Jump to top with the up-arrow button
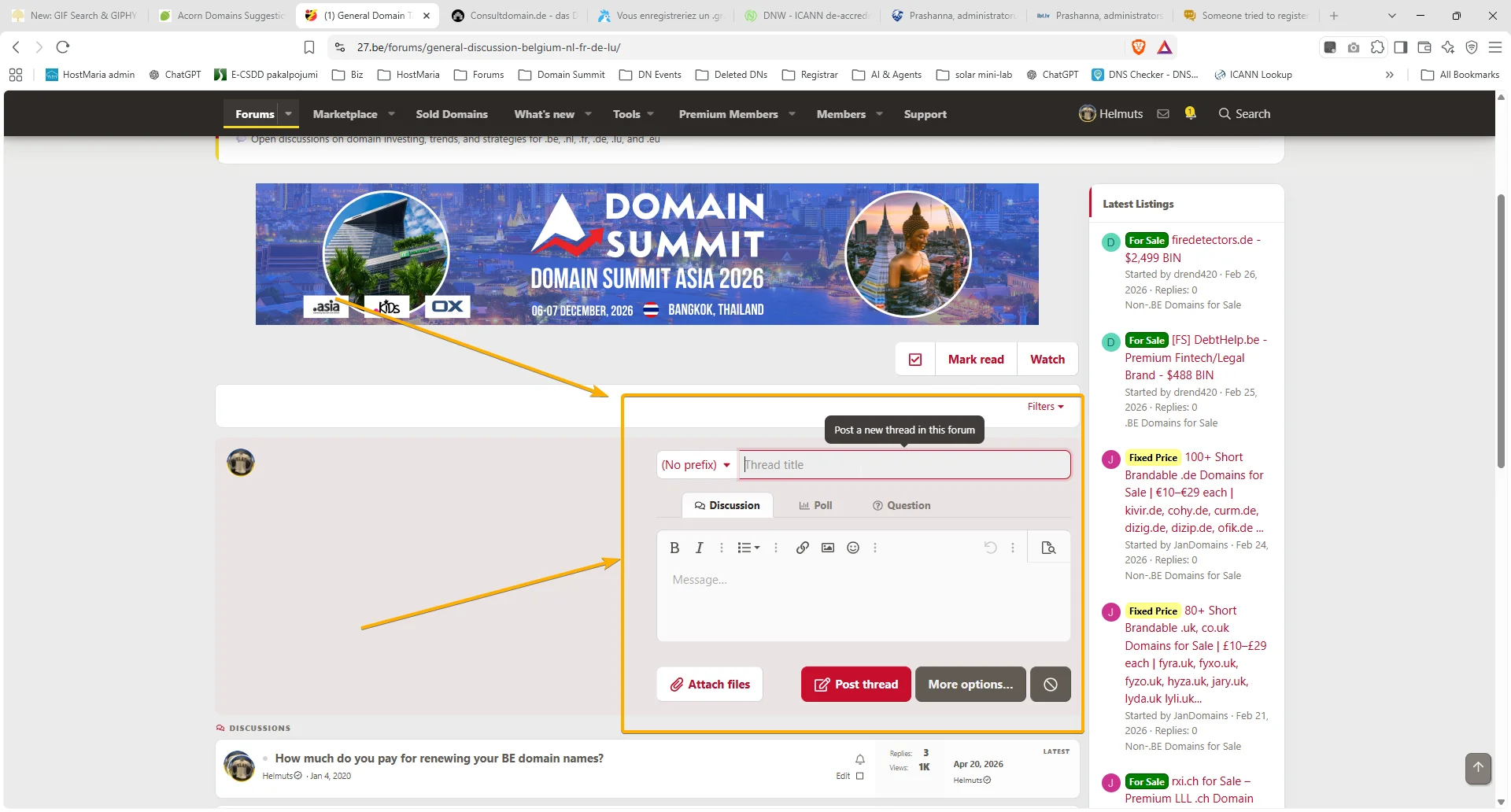The width and height of the screenshot is (1511, 812). [x=1478, y=768]
